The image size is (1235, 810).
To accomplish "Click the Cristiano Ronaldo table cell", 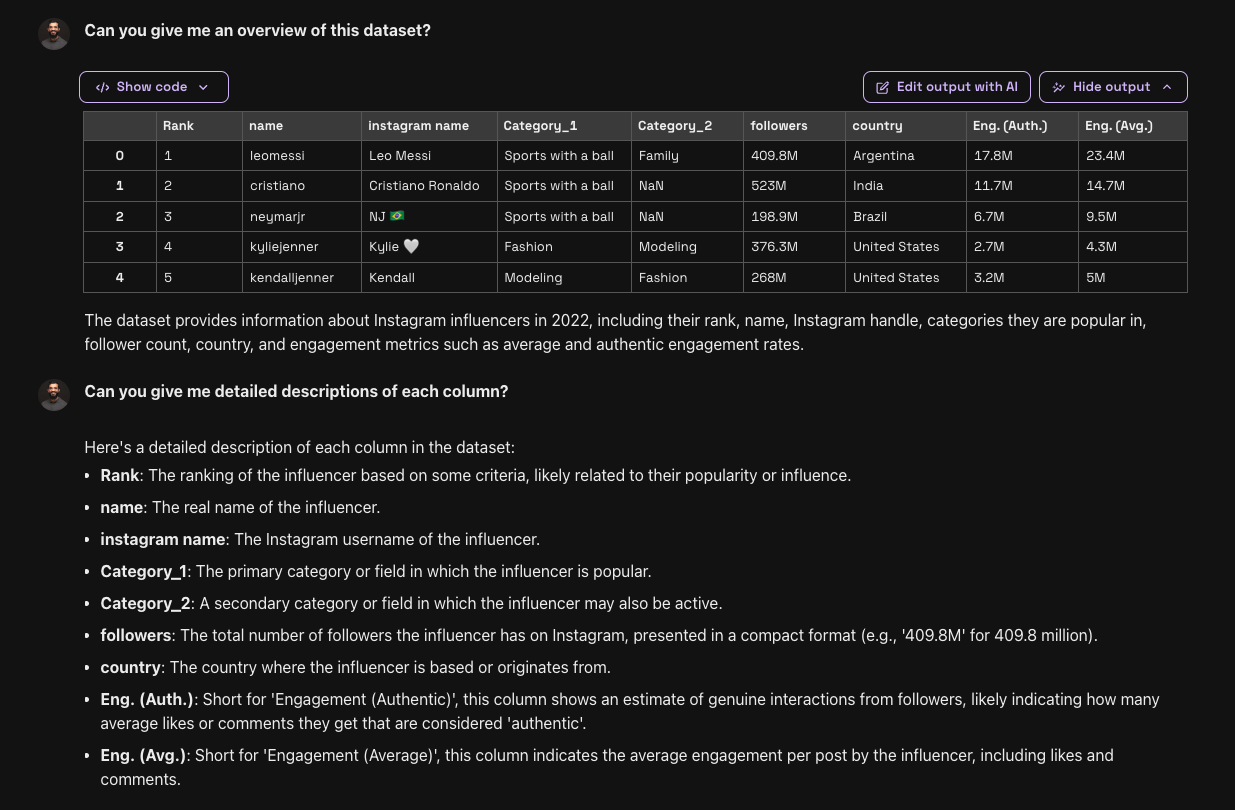I will pos(424,186).
